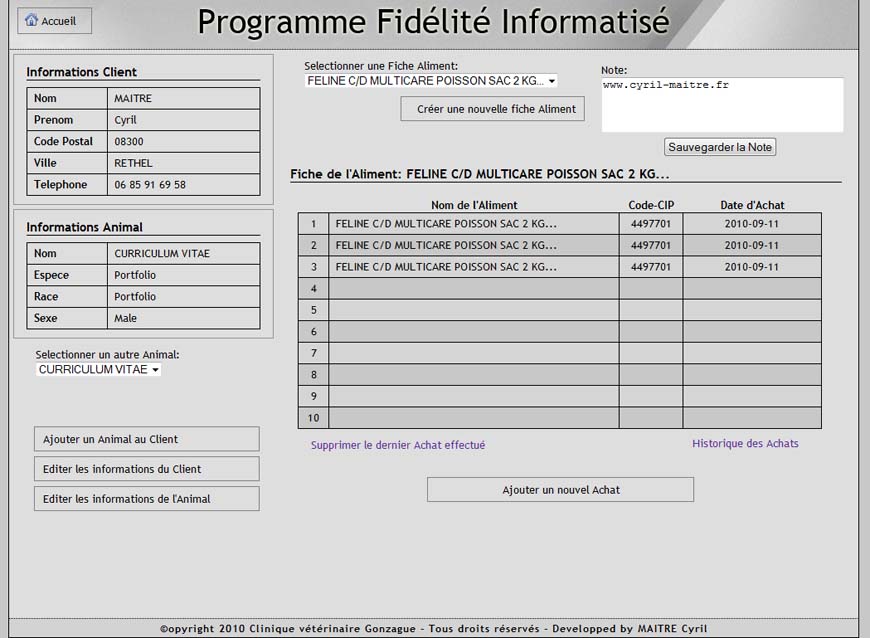Click copyright footer text

[433, 629]
